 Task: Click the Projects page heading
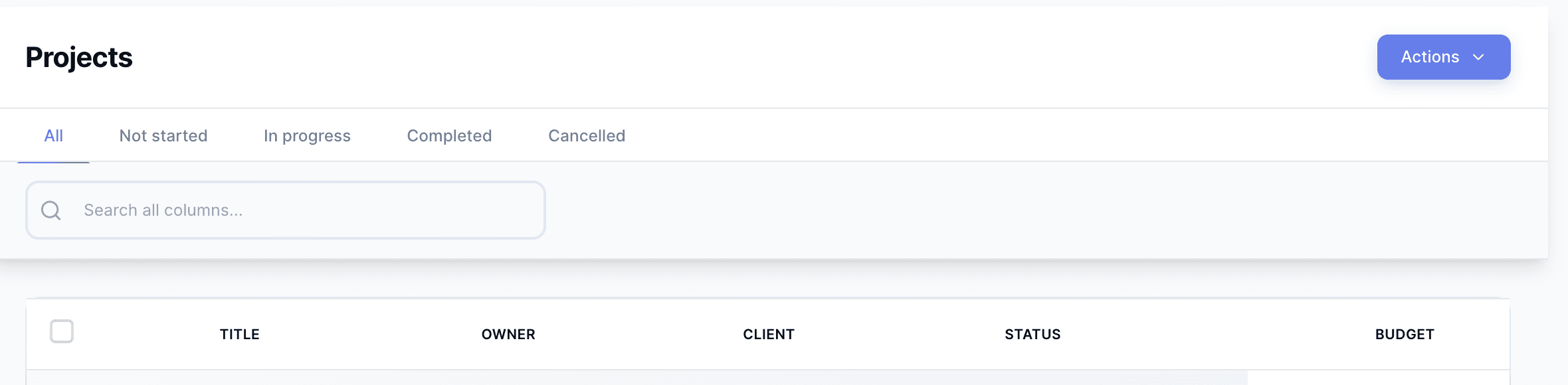79,58
